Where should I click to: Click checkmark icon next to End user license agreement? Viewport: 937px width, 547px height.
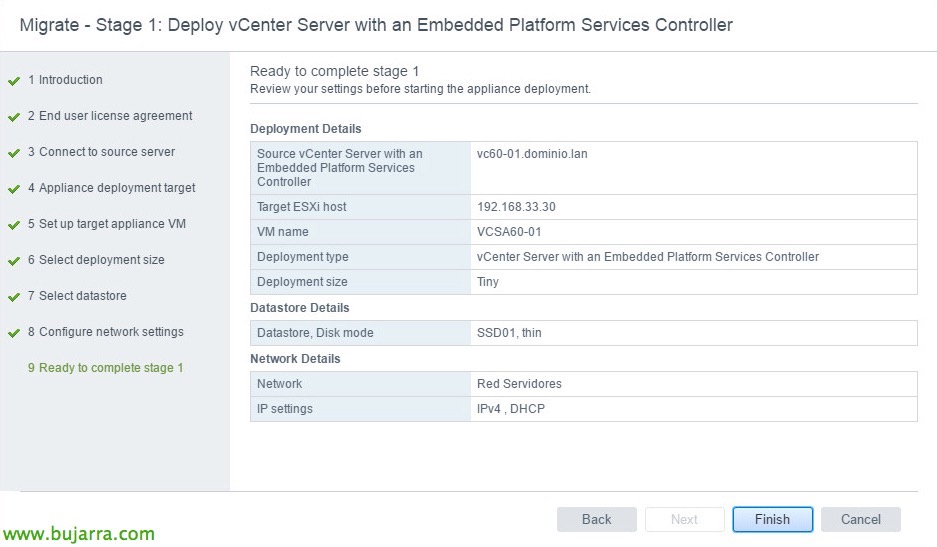click(x=14, y=117)
